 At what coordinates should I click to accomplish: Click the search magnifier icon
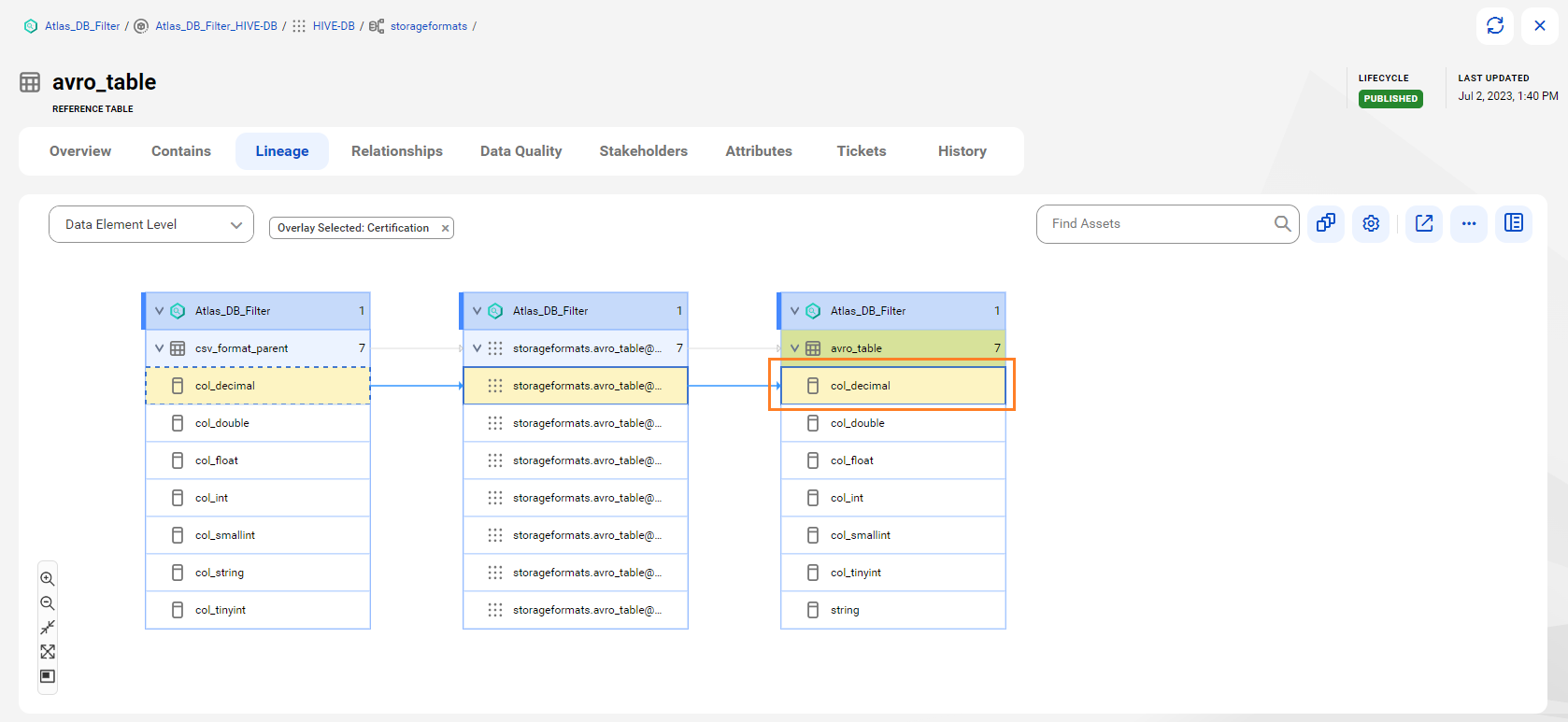(x=1283, y=223)
